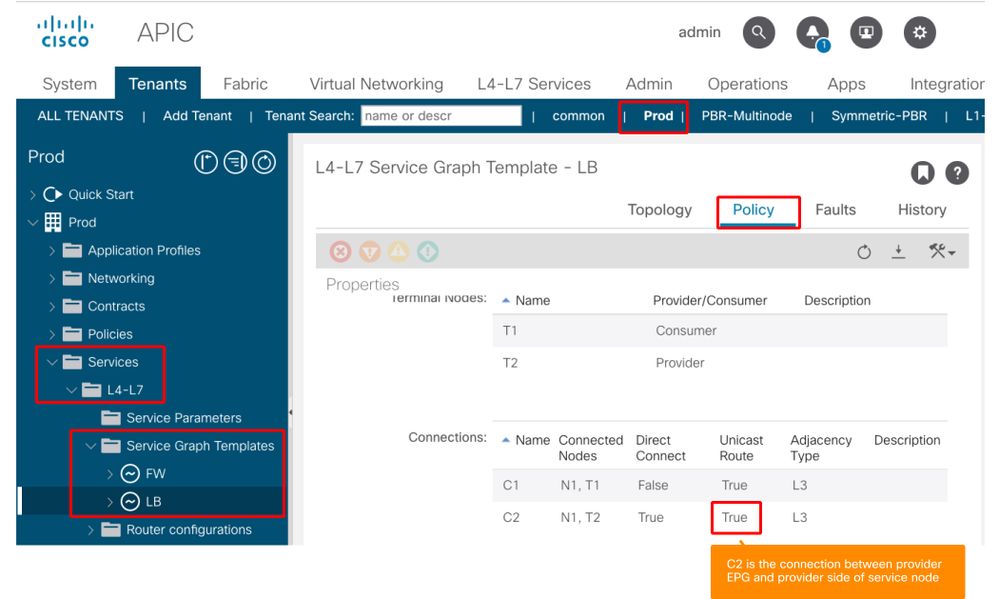The image size is (999, 599).
Task: Click the orange major fault icon
Action: point(370,252)
